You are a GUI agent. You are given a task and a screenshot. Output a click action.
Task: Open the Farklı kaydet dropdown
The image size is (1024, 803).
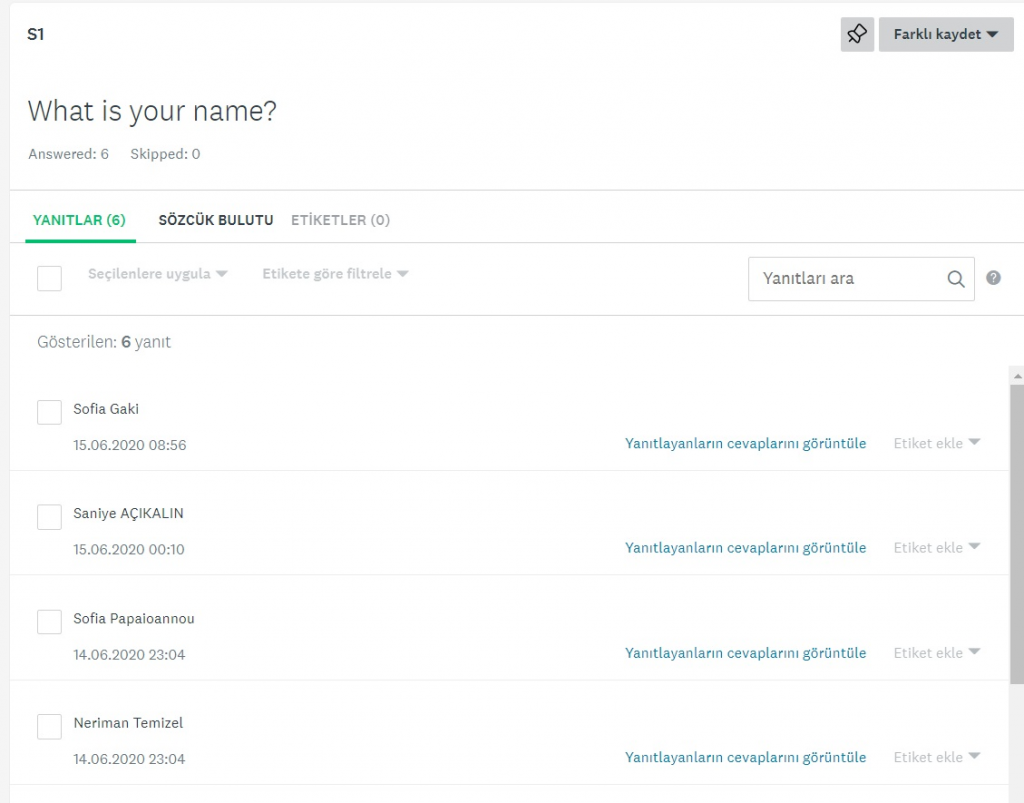pos(945,34)
